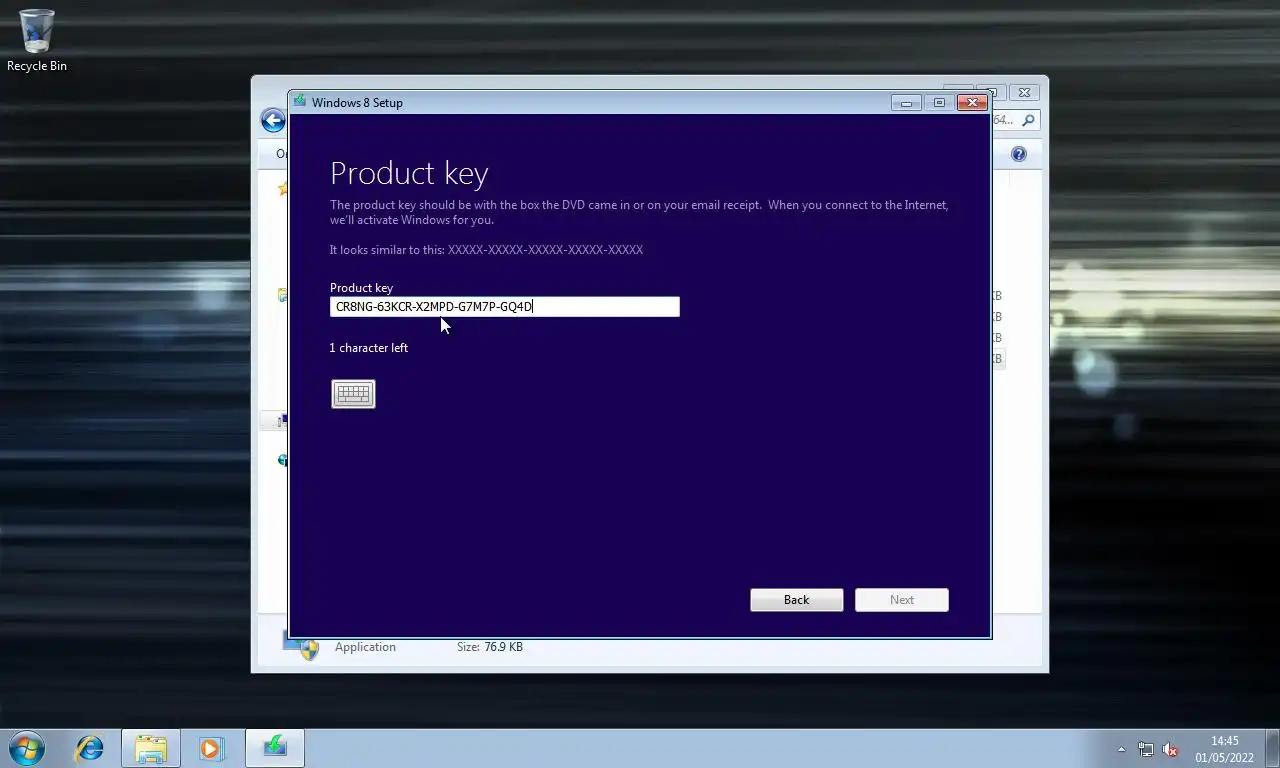Show hidden tray icons arrow
1280x768 pixels.
point(1121,749)
